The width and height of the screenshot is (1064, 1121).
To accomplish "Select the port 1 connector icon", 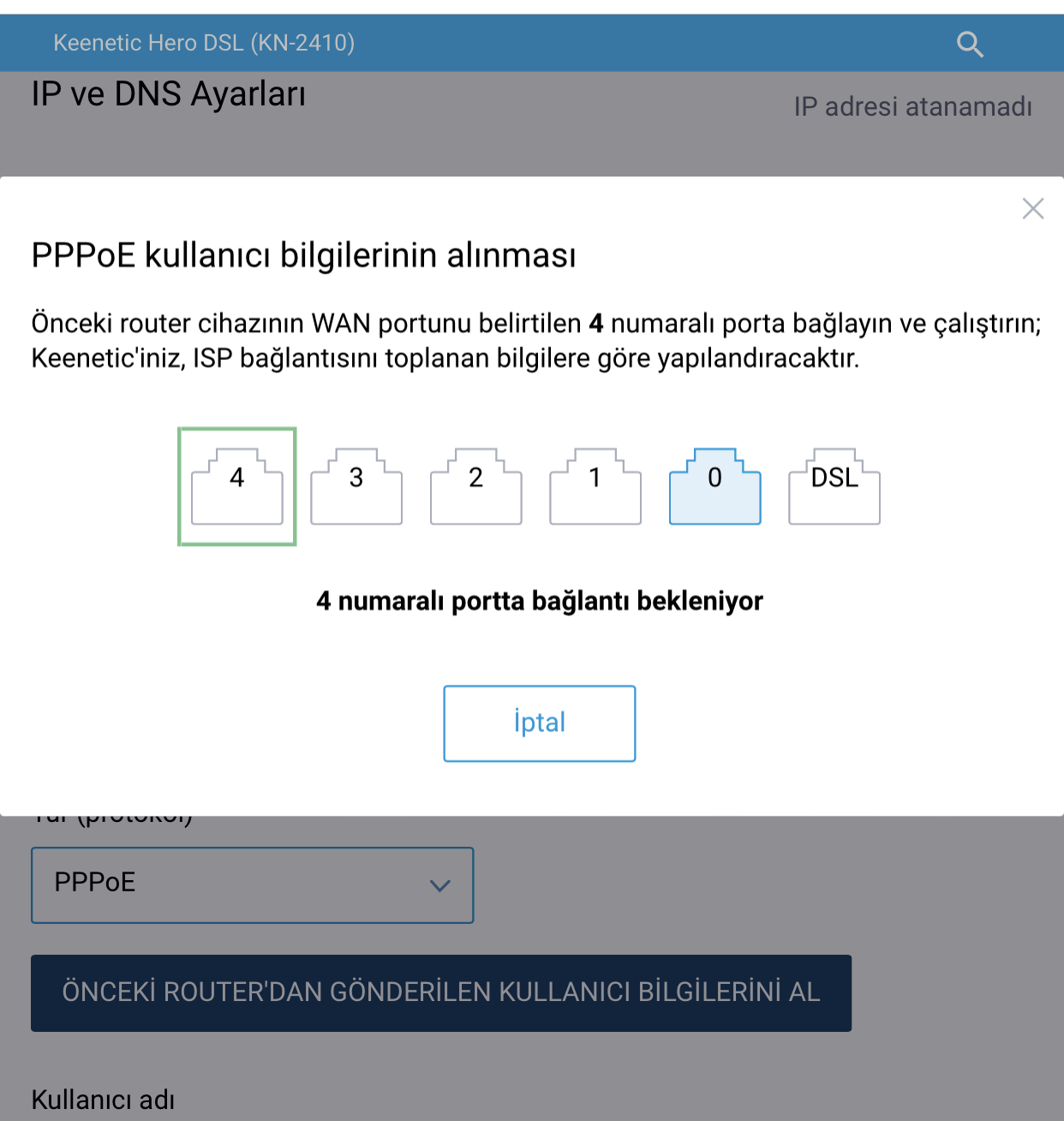I will (595, 486).
